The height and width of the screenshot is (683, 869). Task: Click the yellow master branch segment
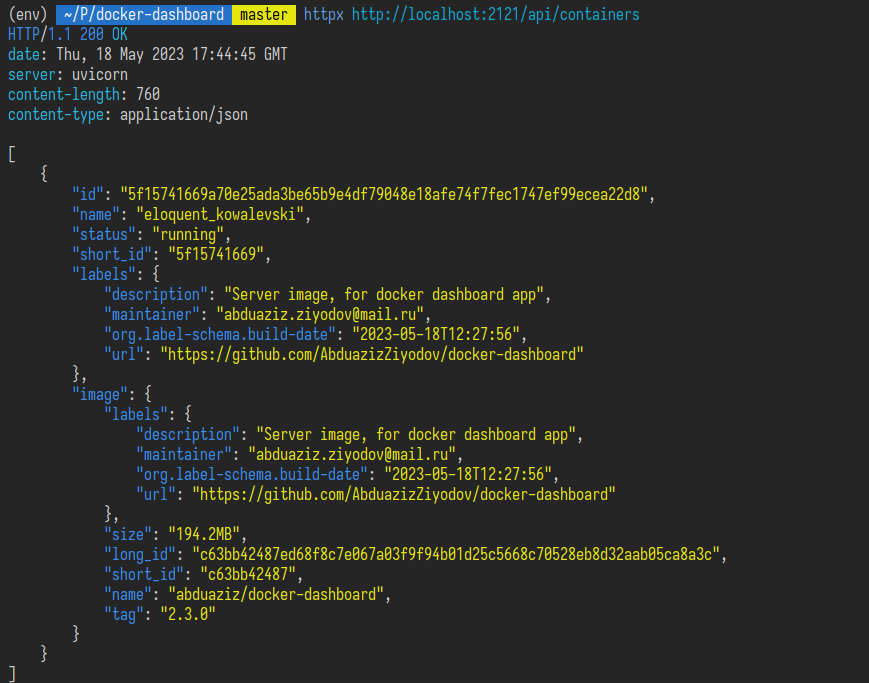click(264, 14)
